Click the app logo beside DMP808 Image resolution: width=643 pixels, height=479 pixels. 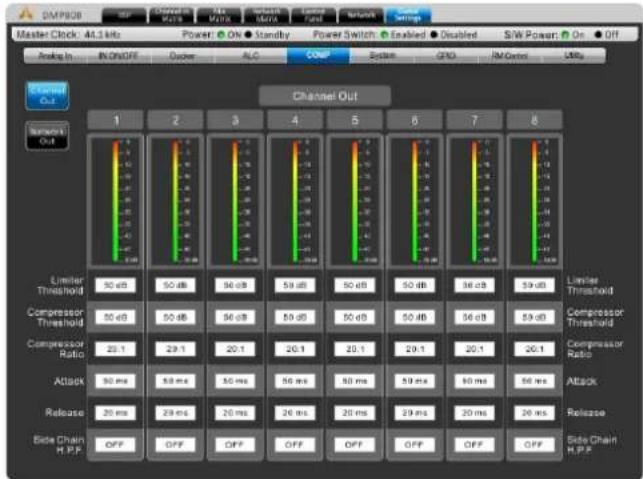[26, 15]
